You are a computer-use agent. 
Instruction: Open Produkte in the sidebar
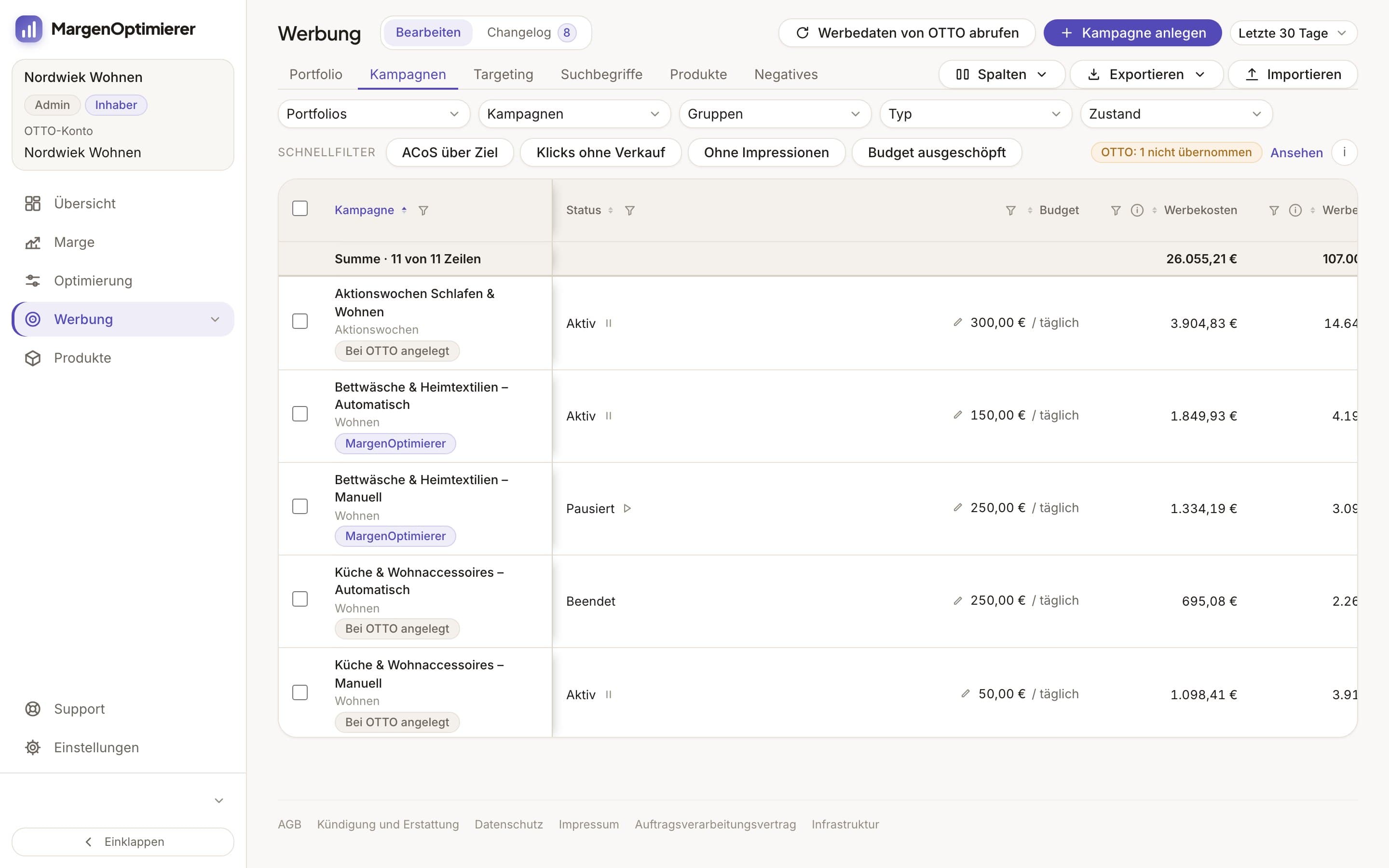pyautogui.click(x=123, y=358)
